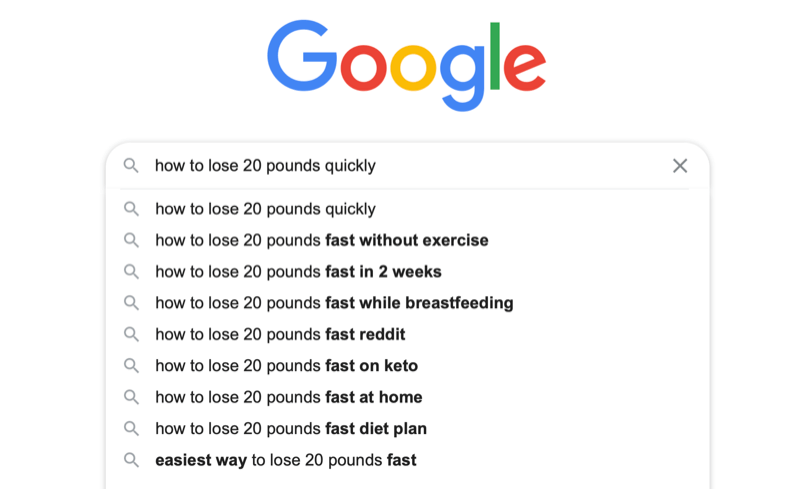Choose the 'fast without exercise' suggestion
The width and height of the screenshot is (800, 489).
pos(407,240)
